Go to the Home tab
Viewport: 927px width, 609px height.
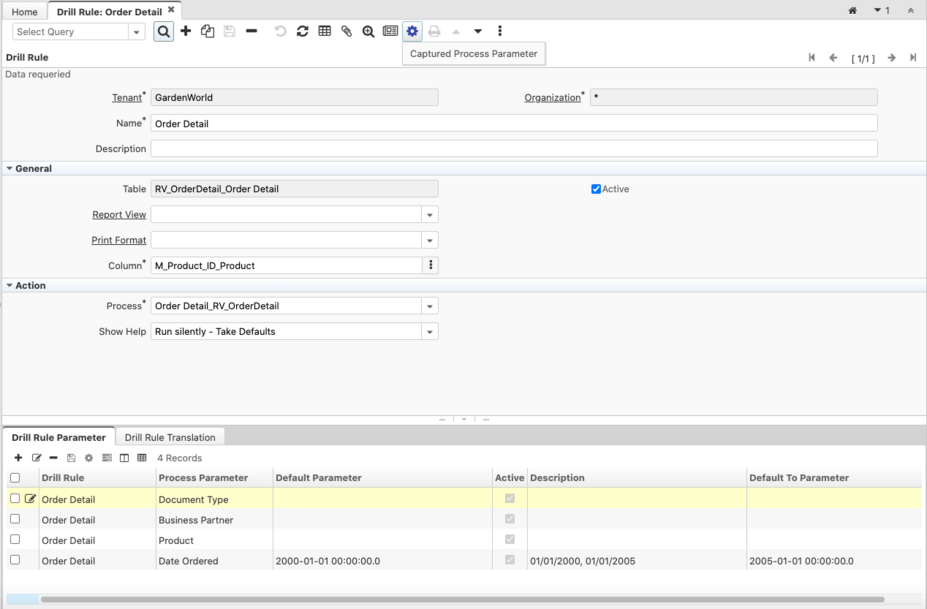click(24, 11)
